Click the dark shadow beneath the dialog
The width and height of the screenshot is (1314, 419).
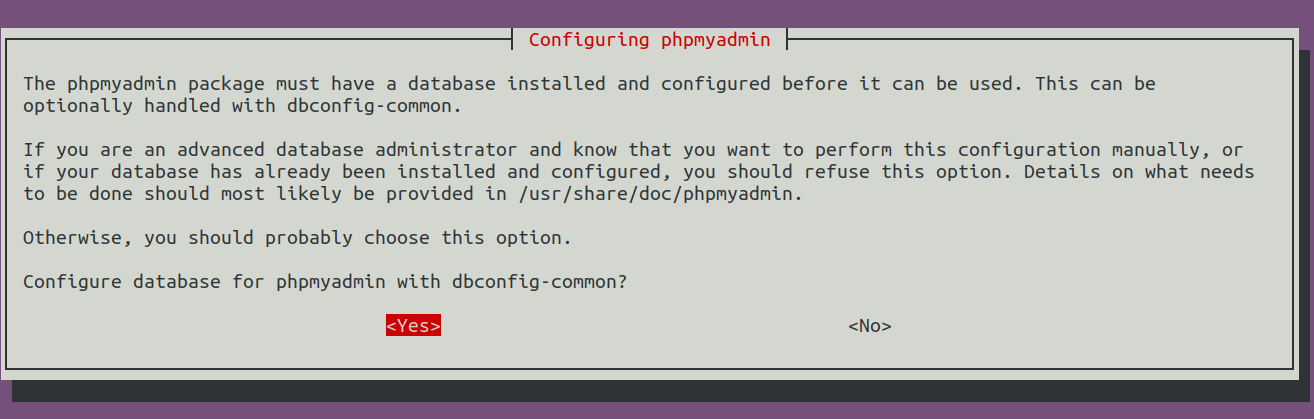coord(660,390)
